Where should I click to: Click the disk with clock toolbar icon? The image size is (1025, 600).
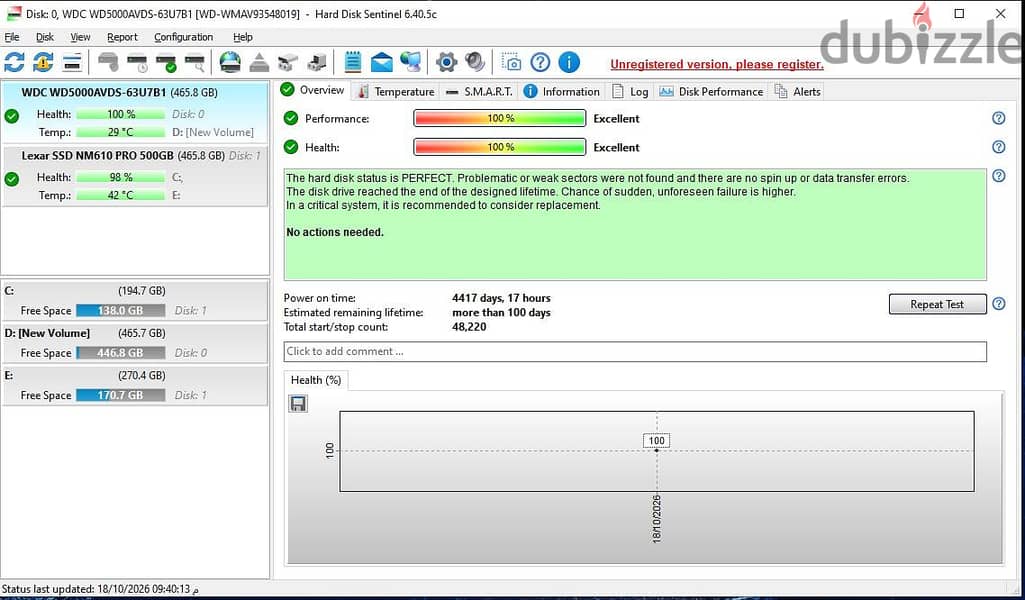pyautogui.click(x=138, y=63)
